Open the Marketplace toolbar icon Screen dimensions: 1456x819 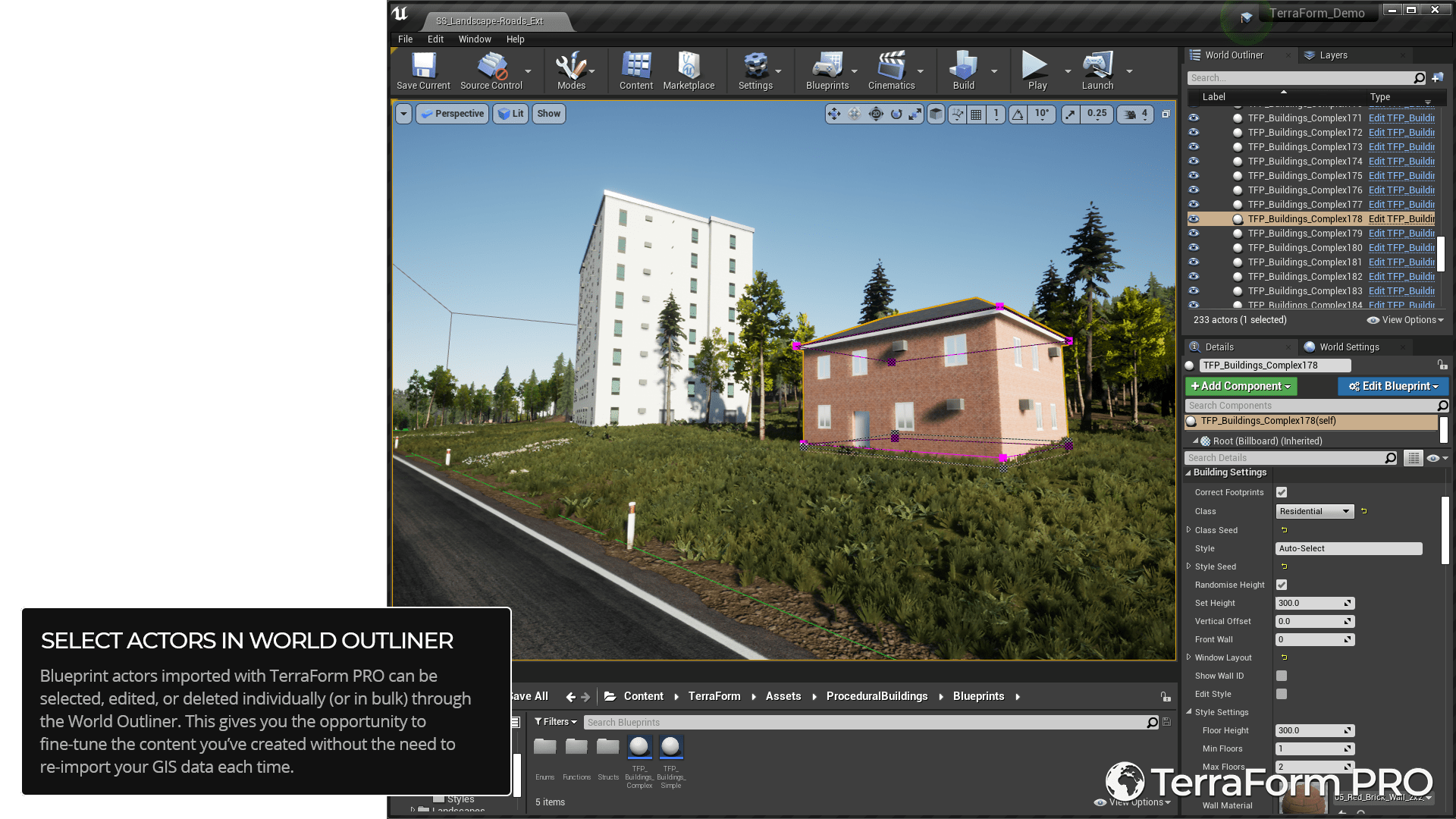click(689, 71)
